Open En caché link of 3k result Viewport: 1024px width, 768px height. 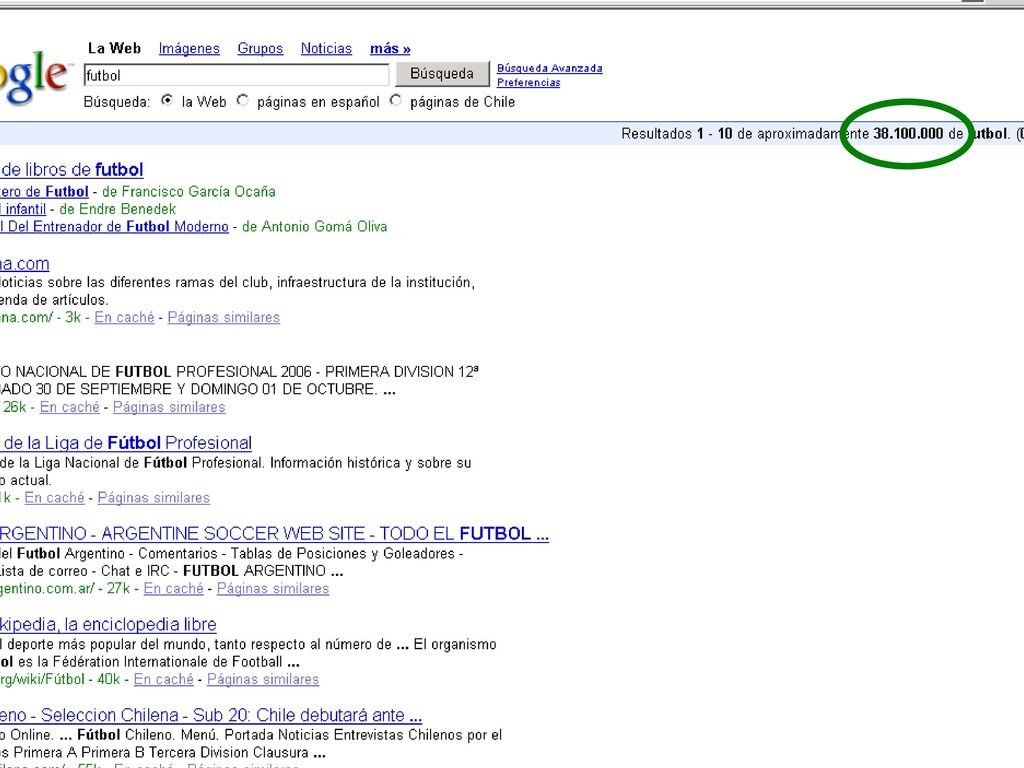coord(124,317)
